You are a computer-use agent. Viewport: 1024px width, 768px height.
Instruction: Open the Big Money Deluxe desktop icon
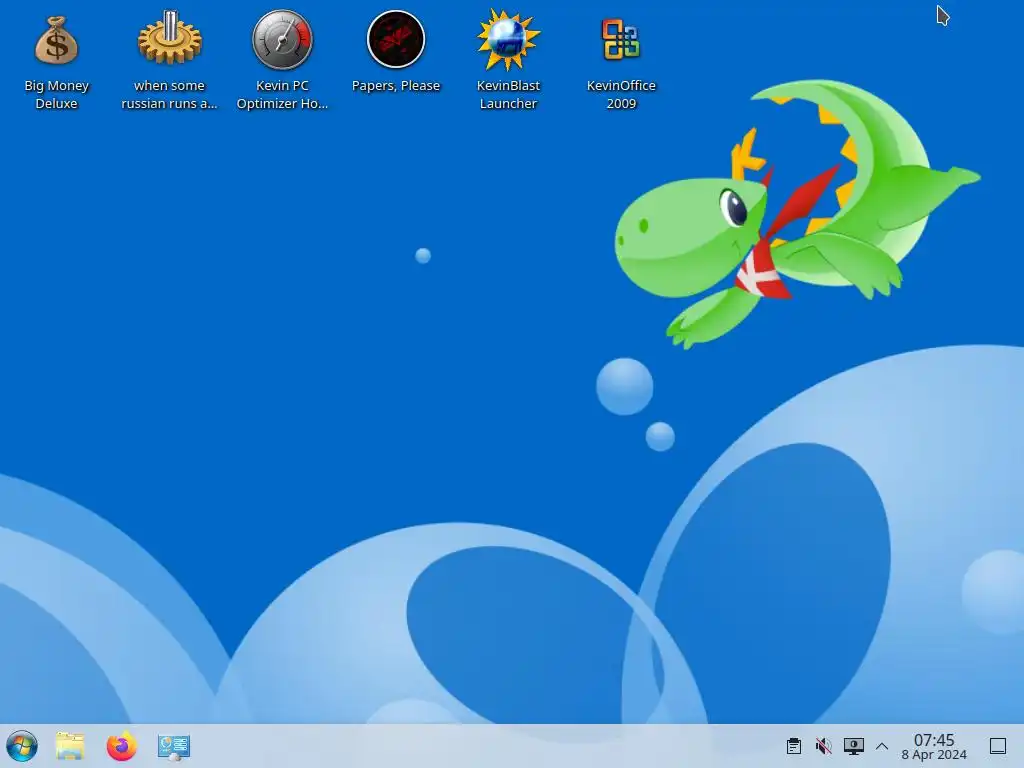point(56,40)
